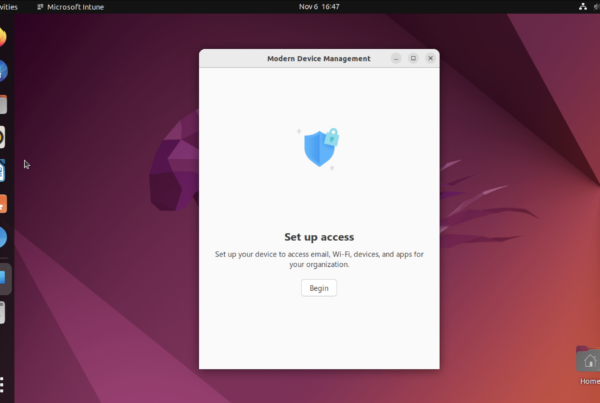Click the Modern Device Management title bar text
600x403 pixels.
pyautogui.click(x=319, y=59)
